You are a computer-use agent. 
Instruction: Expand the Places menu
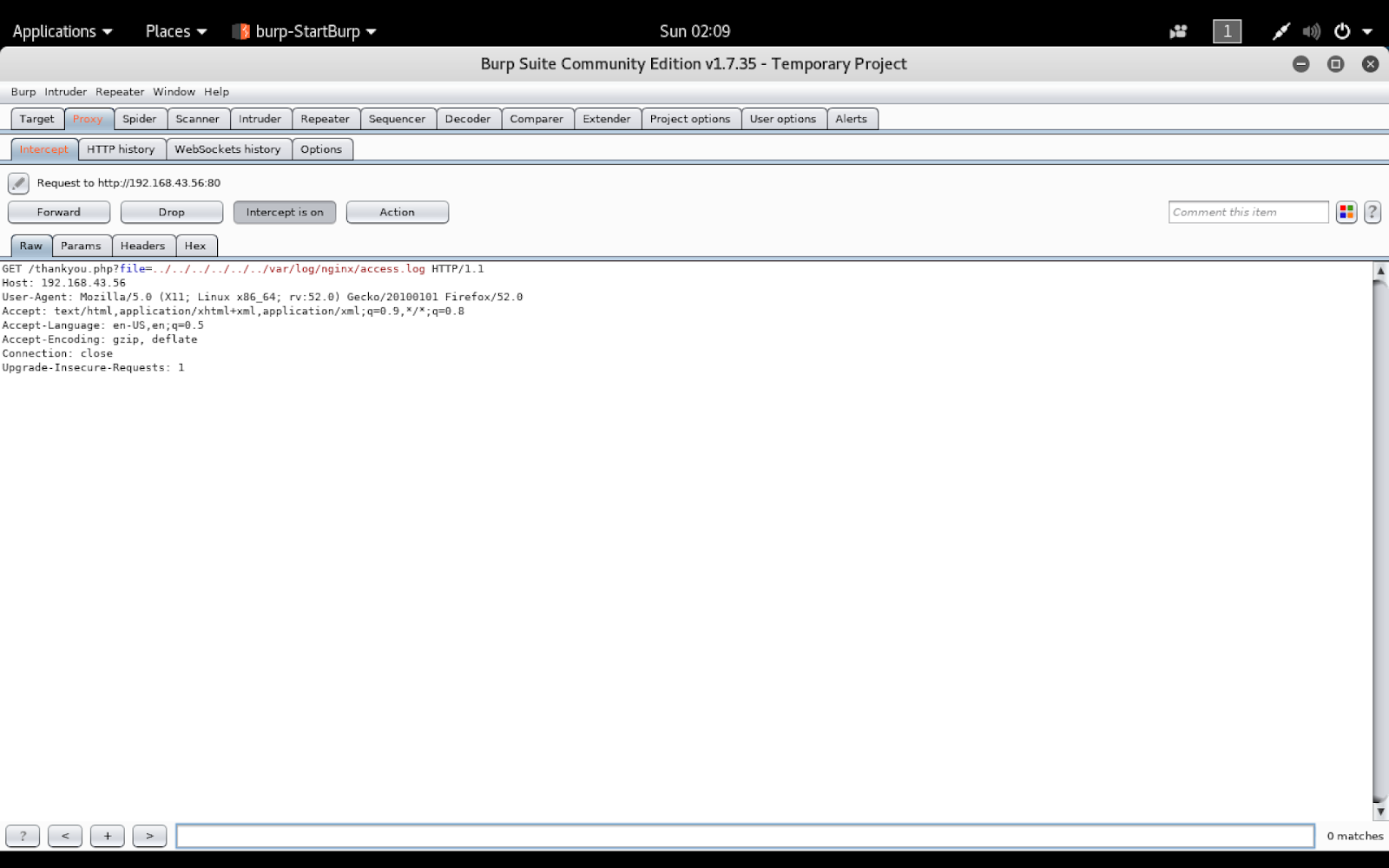tap(176, 31)
